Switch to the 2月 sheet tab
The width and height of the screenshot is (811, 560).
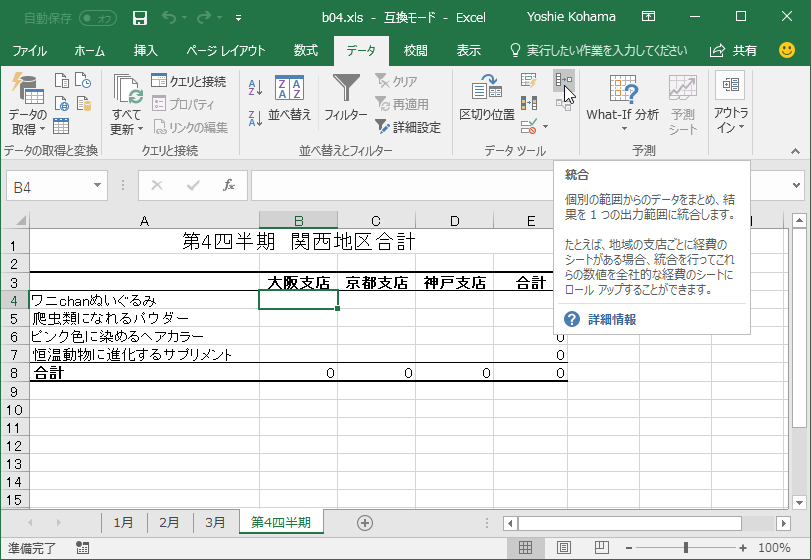[x=169, y=522]
